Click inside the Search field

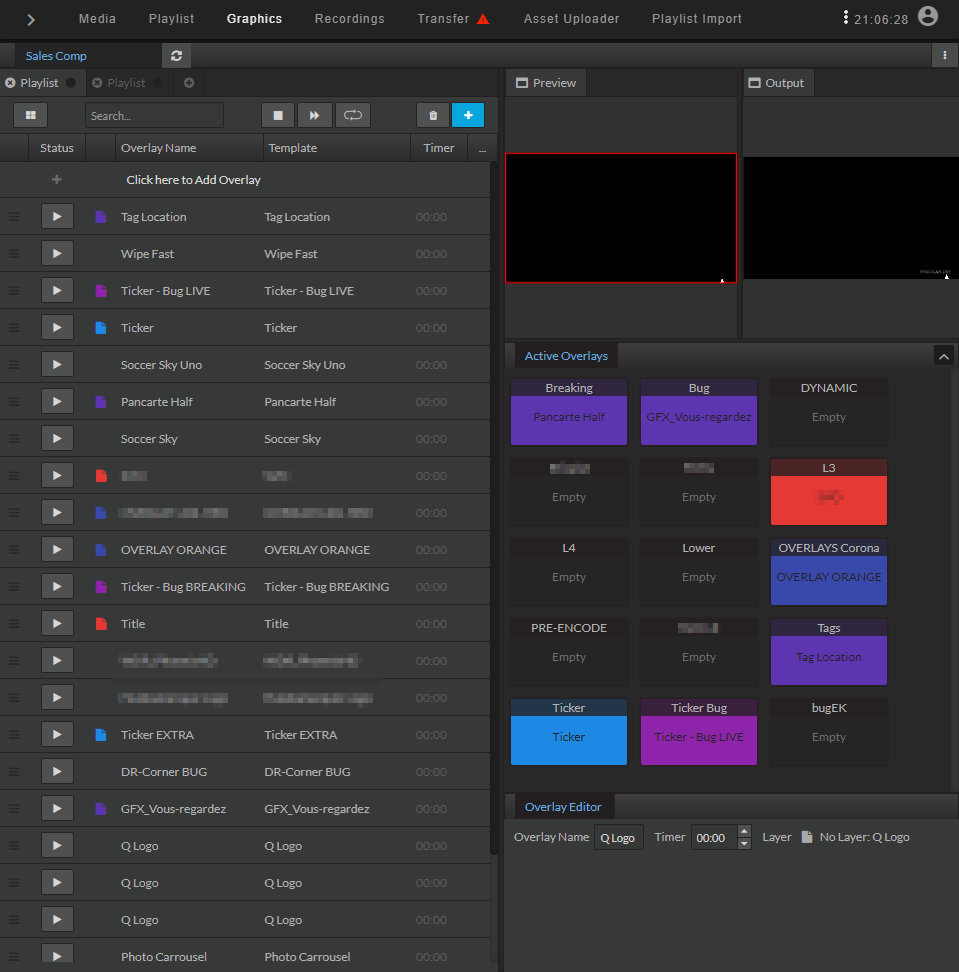pyautogui.click(x=153, y=115)
